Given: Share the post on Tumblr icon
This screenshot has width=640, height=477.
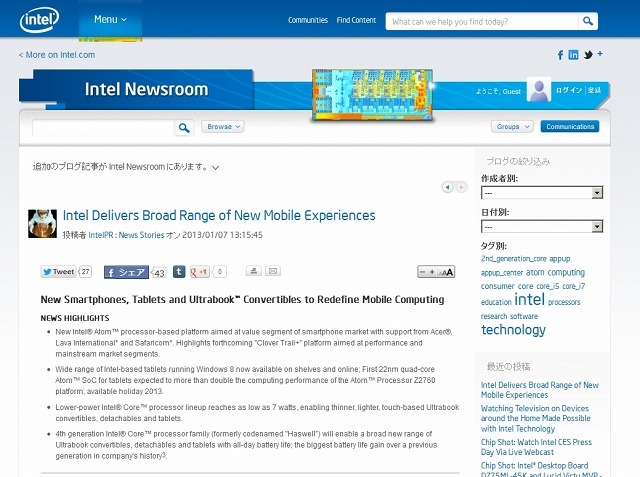Looking at the screenshot, I should click(179, 272).
